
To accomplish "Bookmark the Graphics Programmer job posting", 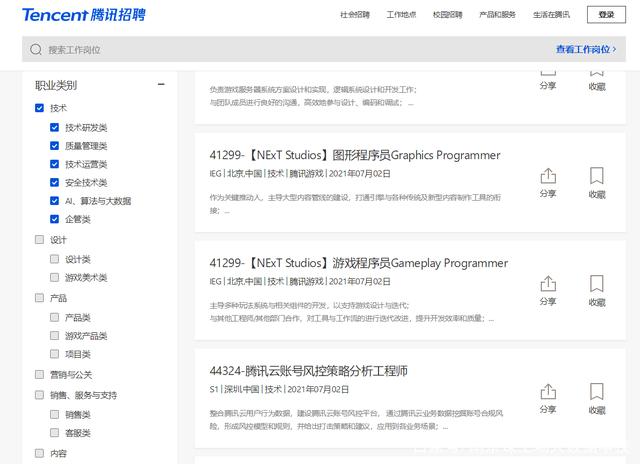I will pos(597,183).
